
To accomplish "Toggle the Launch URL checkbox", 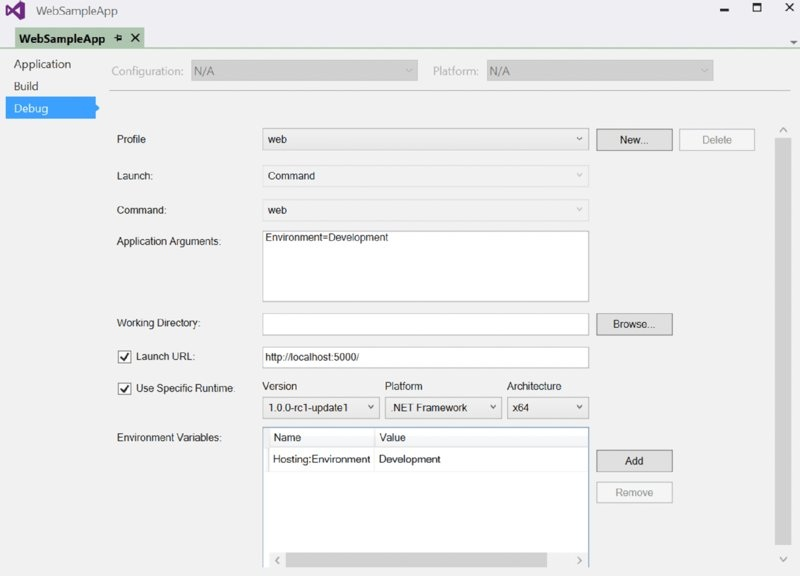I will click(x=124, y=357).
